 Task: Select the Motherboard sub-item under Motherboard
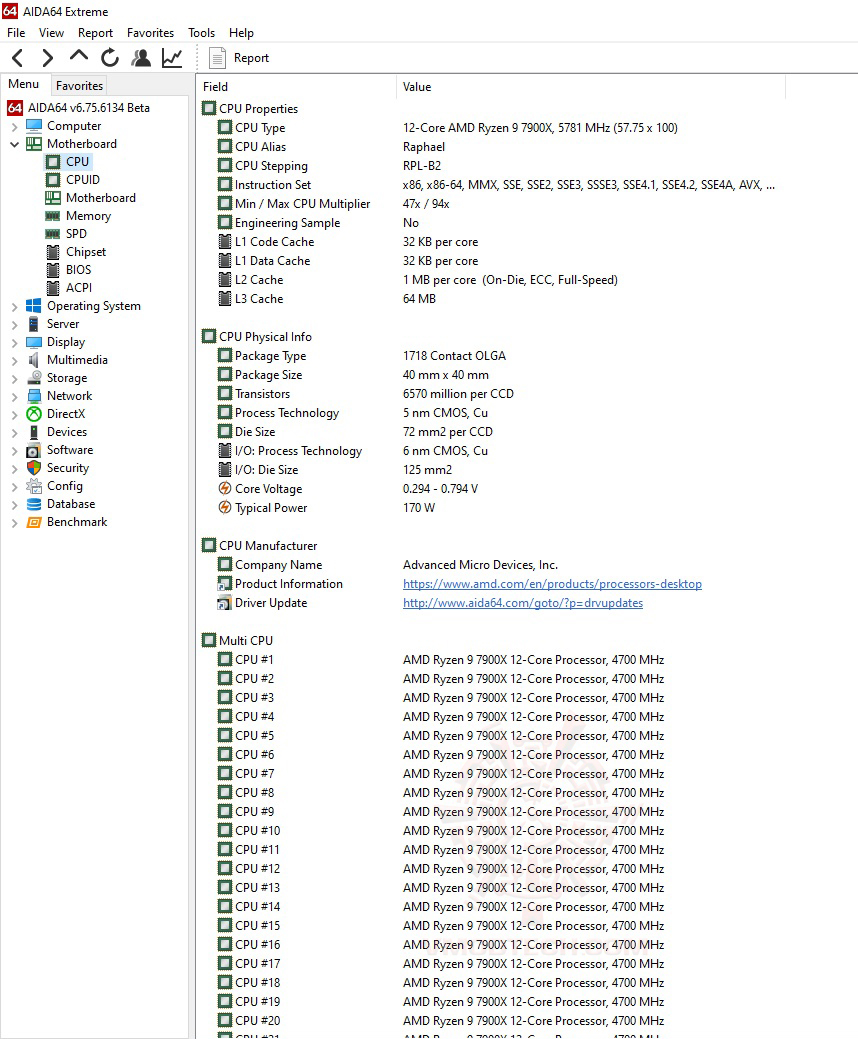[101, 197]
